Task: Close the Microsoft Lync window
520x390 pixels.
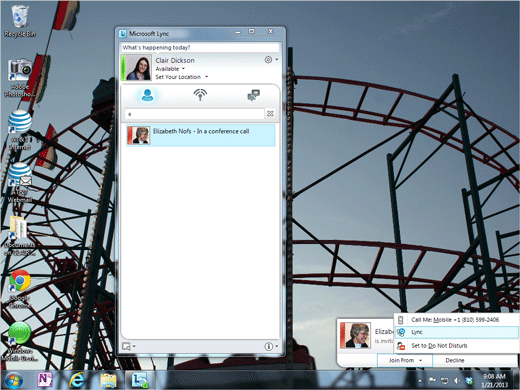Action: [271, 32]
